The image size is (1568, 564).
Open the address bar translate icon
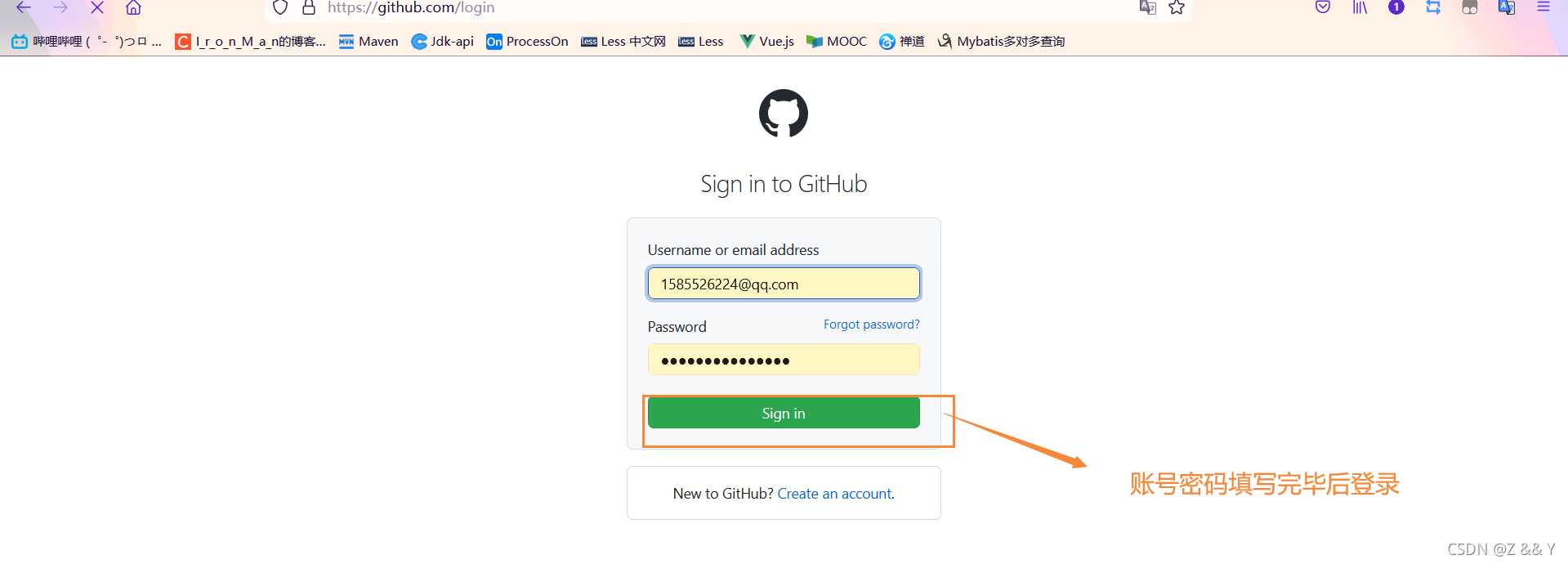pyautogui.click(x=1148, y=7)
